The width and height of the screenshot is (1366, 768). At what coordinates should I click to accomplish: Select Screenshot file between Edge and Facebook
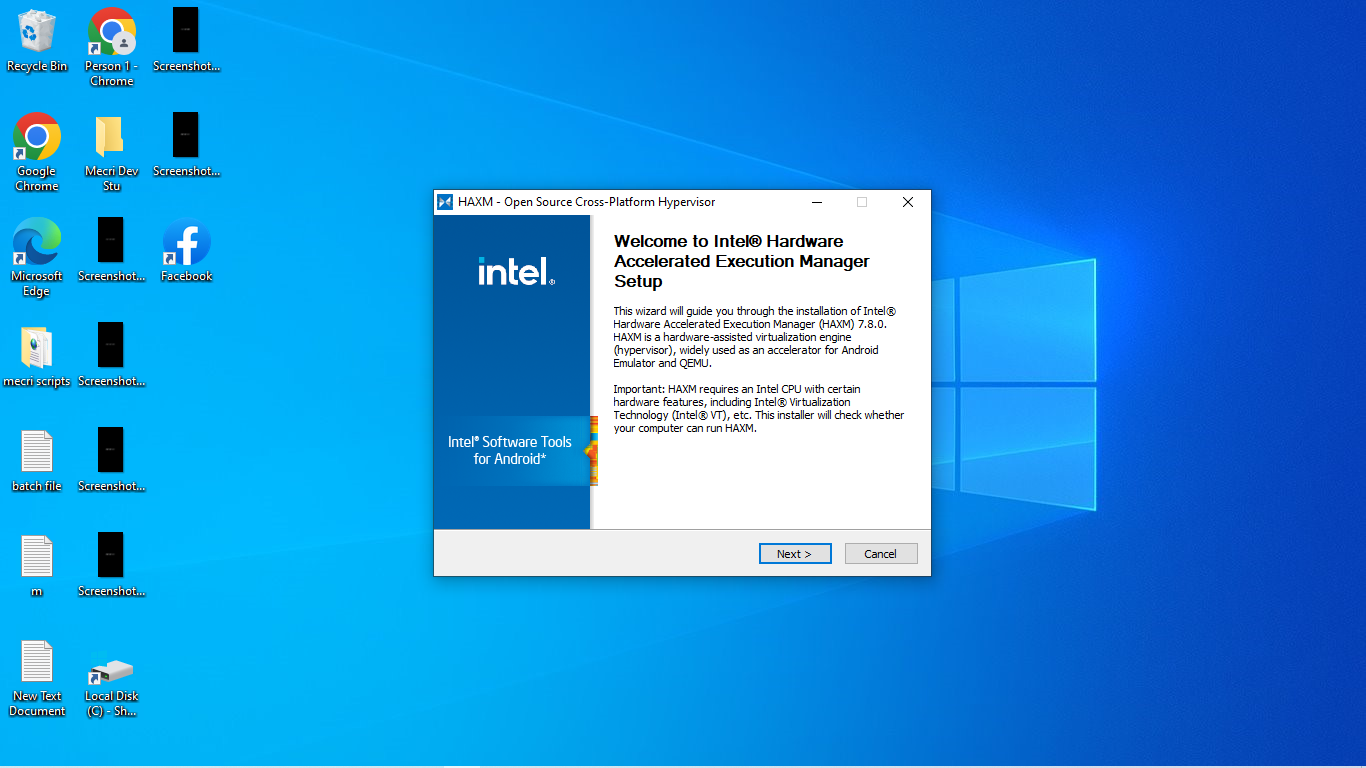pyautogui.click(x=111, y=250)
